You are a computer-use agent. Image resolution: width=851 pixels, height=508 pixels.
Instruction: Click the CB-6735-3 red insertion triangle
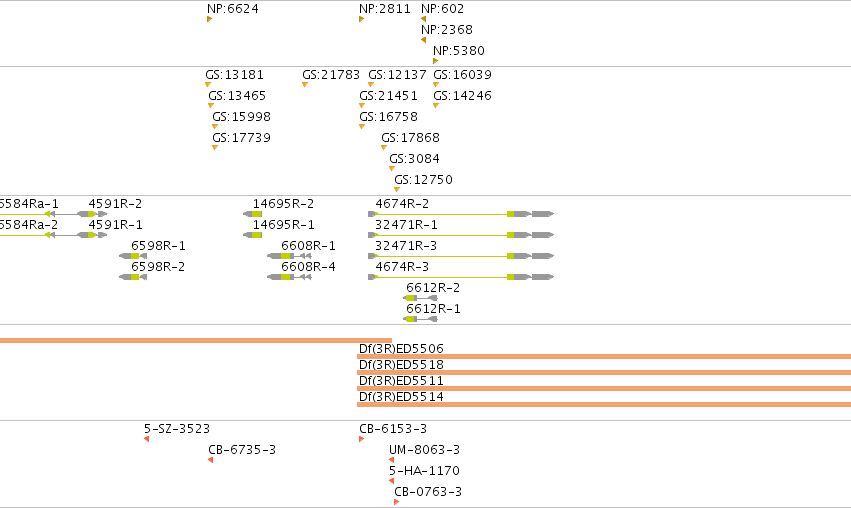(x=211, y=460)
